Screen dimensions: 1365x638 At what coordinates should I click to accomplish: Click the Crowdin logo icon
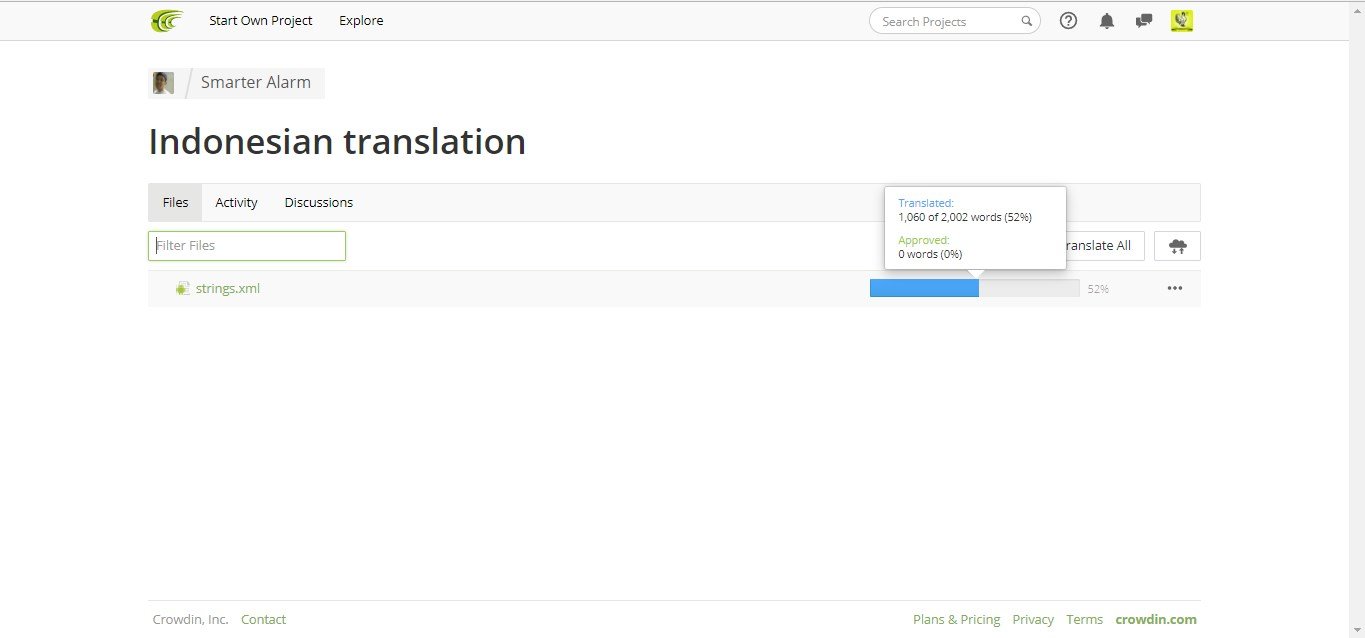click(x=167, y=20)
